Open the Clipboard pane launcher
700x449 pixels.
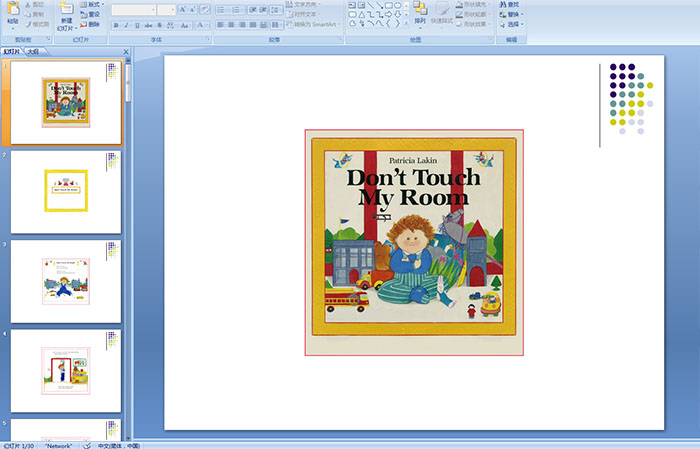point(49,39)
